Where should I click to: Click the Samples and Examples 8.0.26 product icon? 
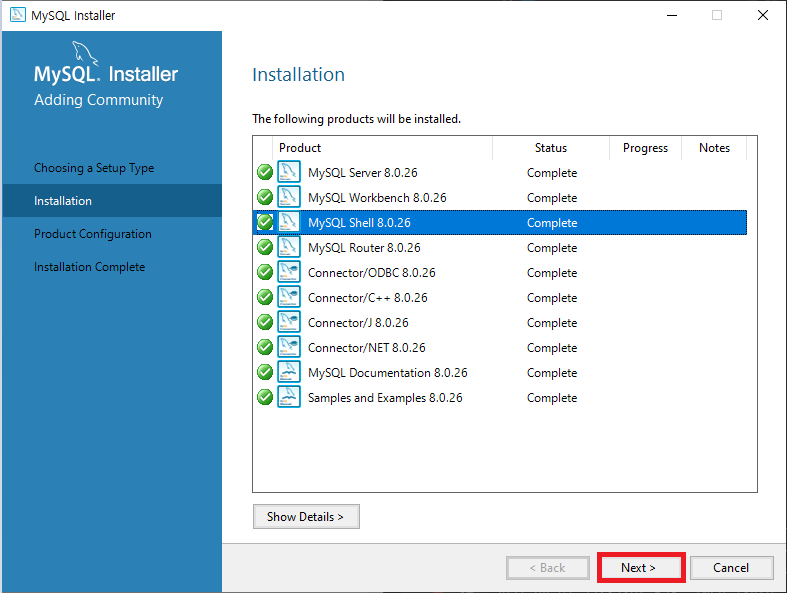(289, 397)
